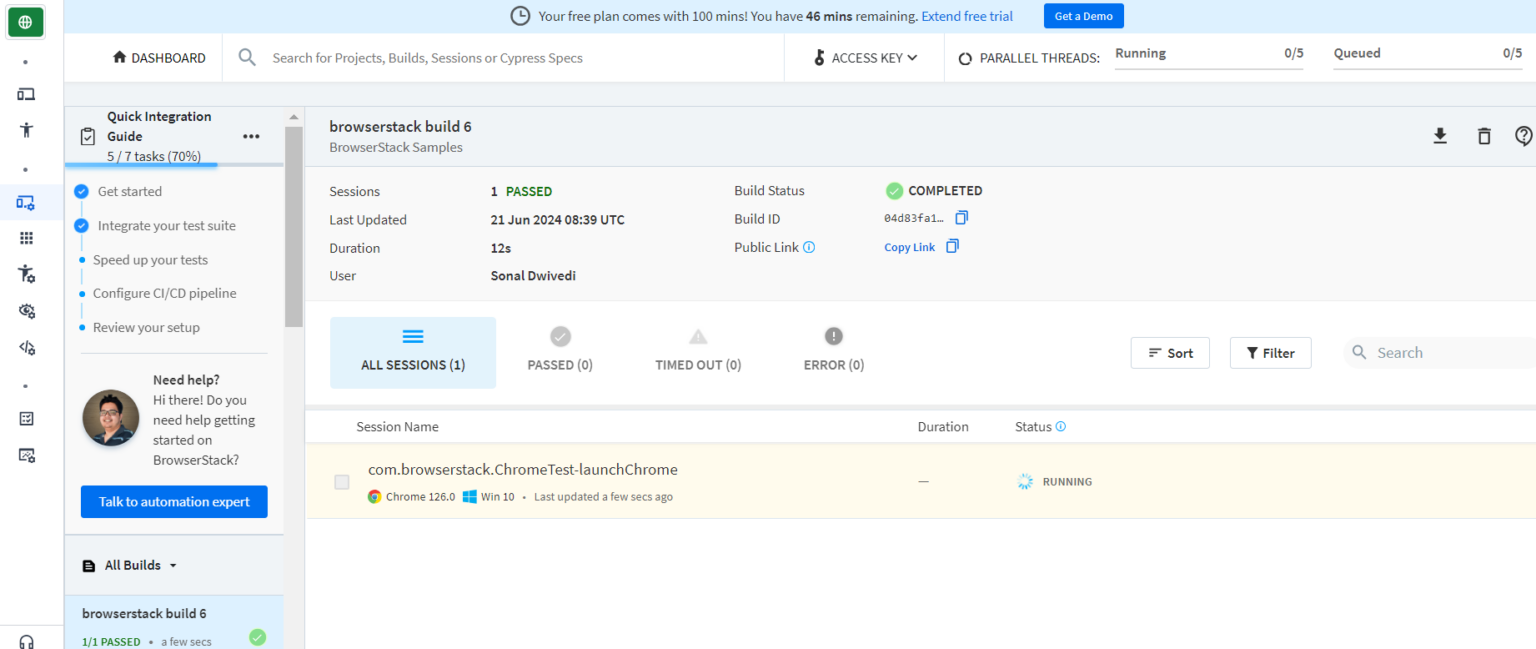Click the Public Link info icon

click(809, 247)
